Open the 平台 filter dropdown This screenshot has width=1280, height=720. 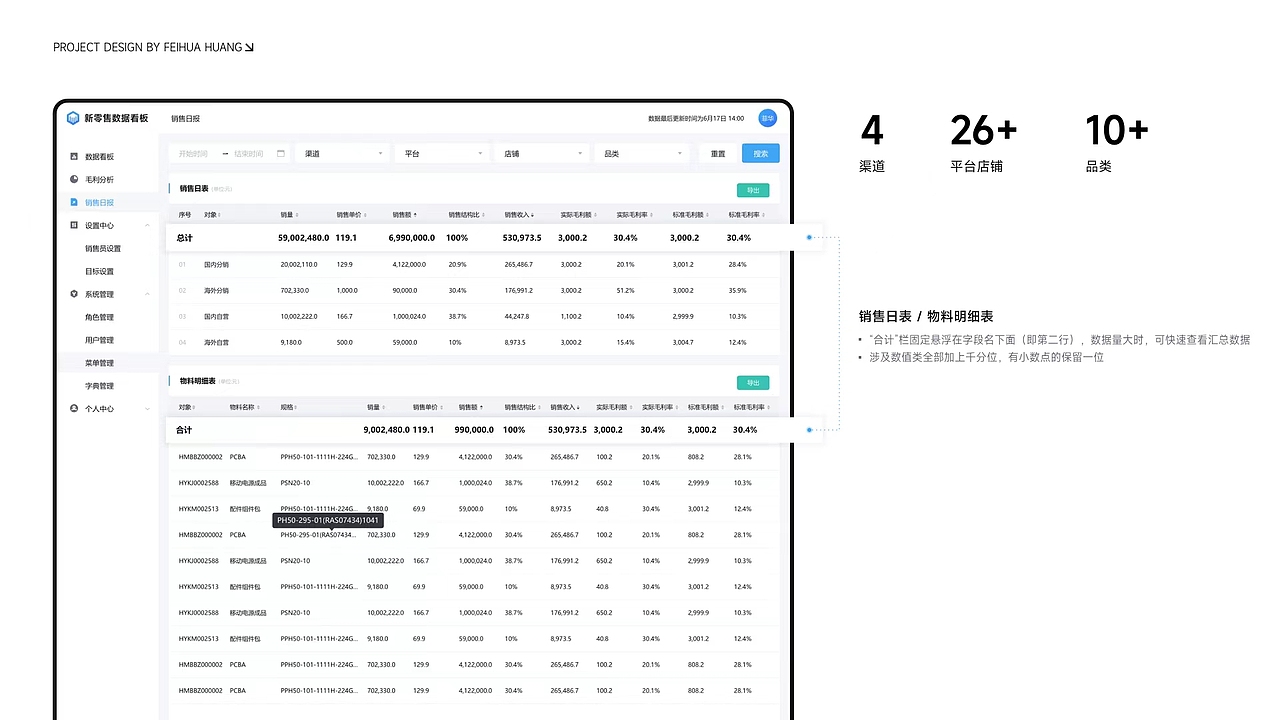(x=443, y=154)
